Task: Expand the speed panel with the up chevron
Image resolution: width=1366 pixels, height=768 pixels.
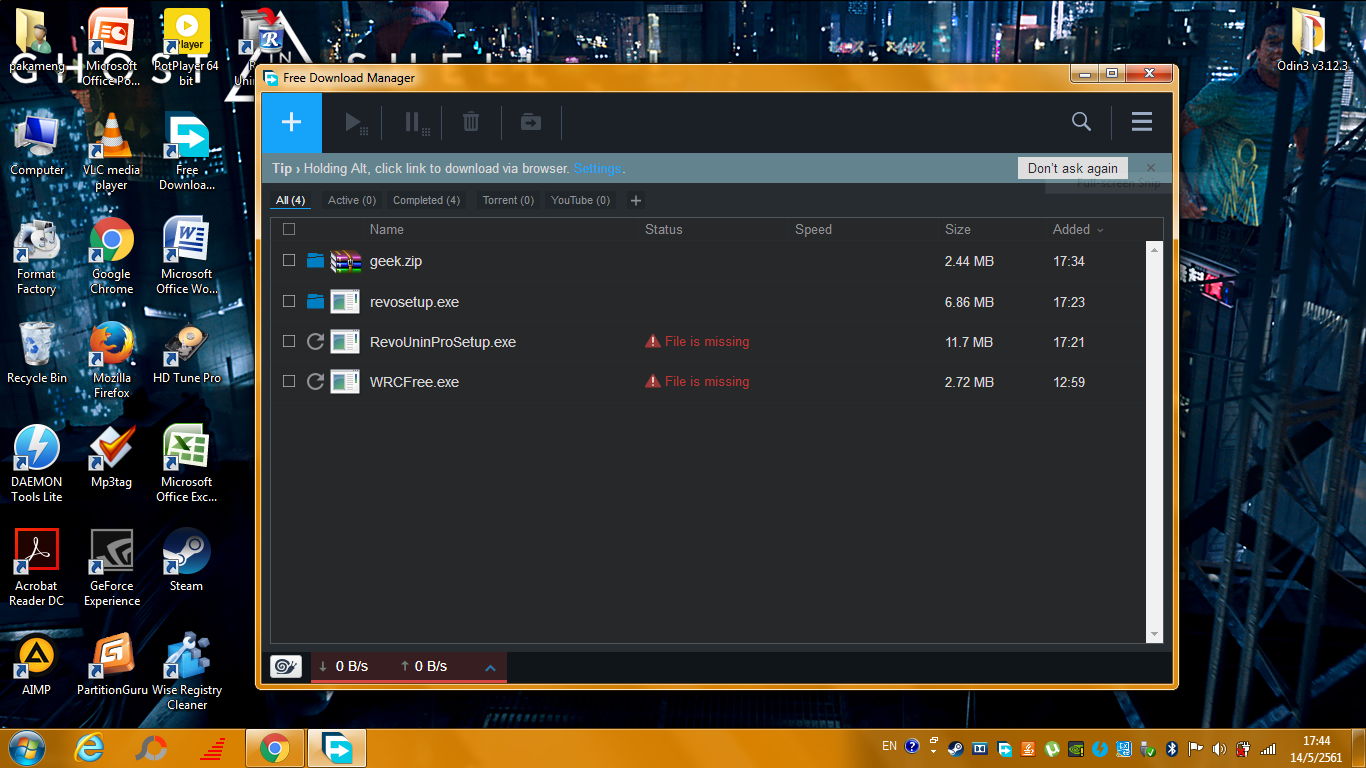Action: (490, 667)
